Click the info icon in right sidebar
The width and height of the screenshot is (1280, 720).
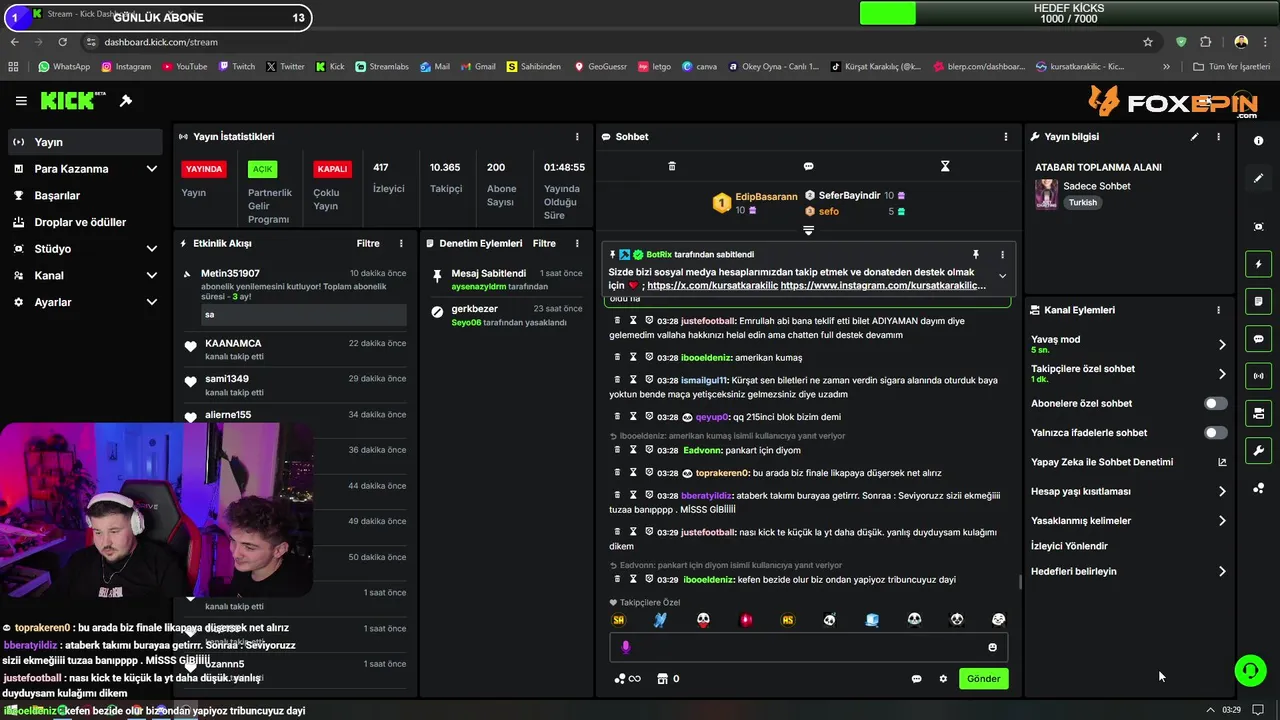coord(1258,141)
